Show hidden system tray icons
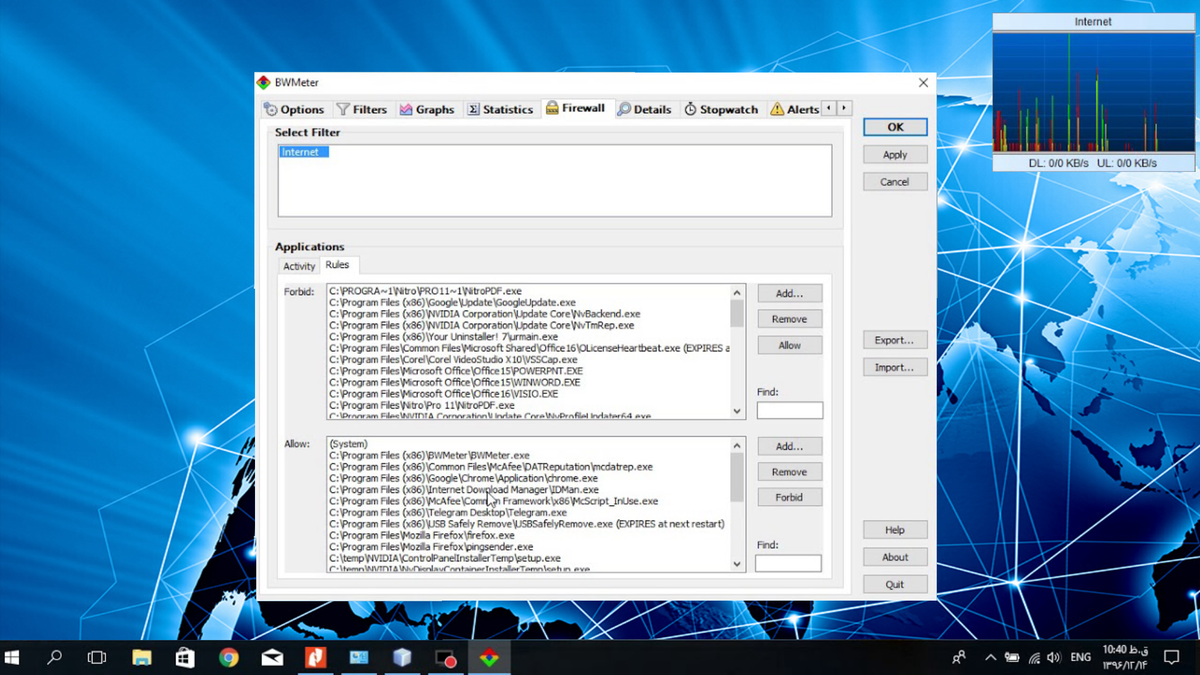 (991, 657)
